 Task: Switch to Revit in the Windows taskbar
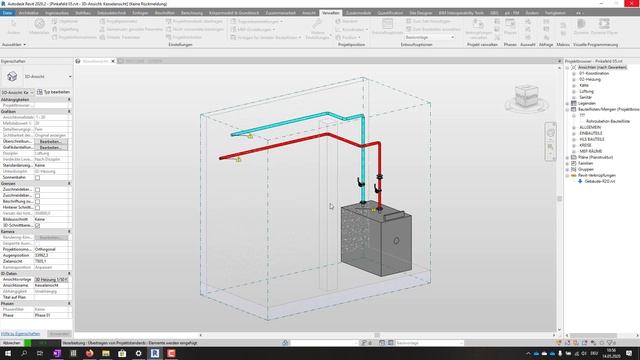(155, 353)
